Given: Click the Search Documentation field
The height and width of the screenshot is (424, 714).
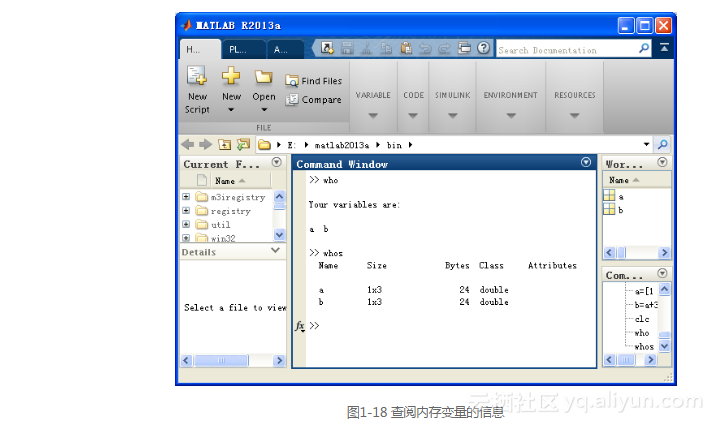Looking at the screenshot, I should (x=567, y=50).
